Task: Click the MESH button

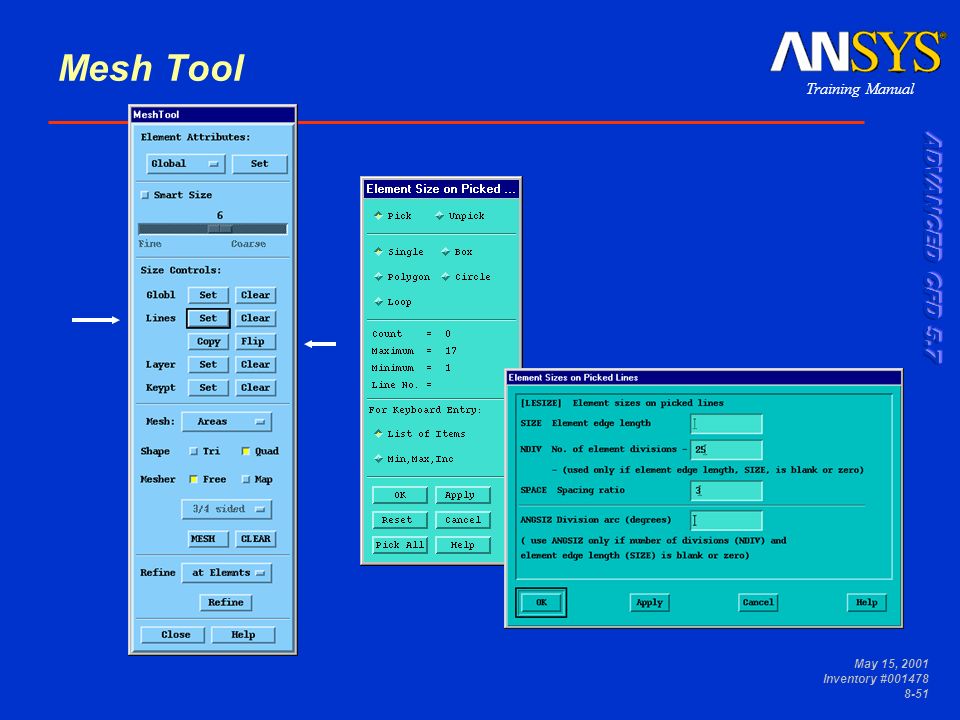Action: pyautogui.click(x=208, y=539)
